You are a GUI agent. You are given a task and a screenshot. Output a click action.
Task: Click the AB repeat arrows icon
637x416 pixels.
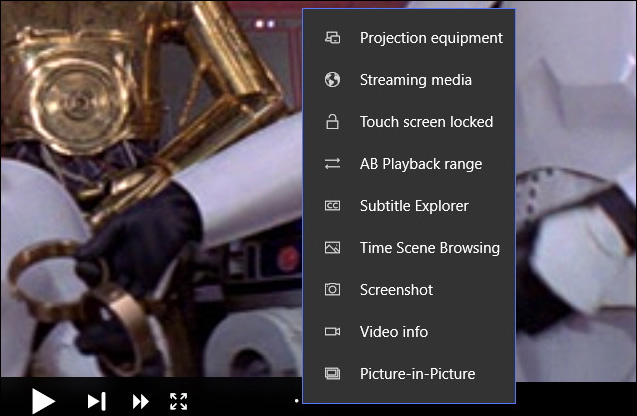tap(333, 164)
